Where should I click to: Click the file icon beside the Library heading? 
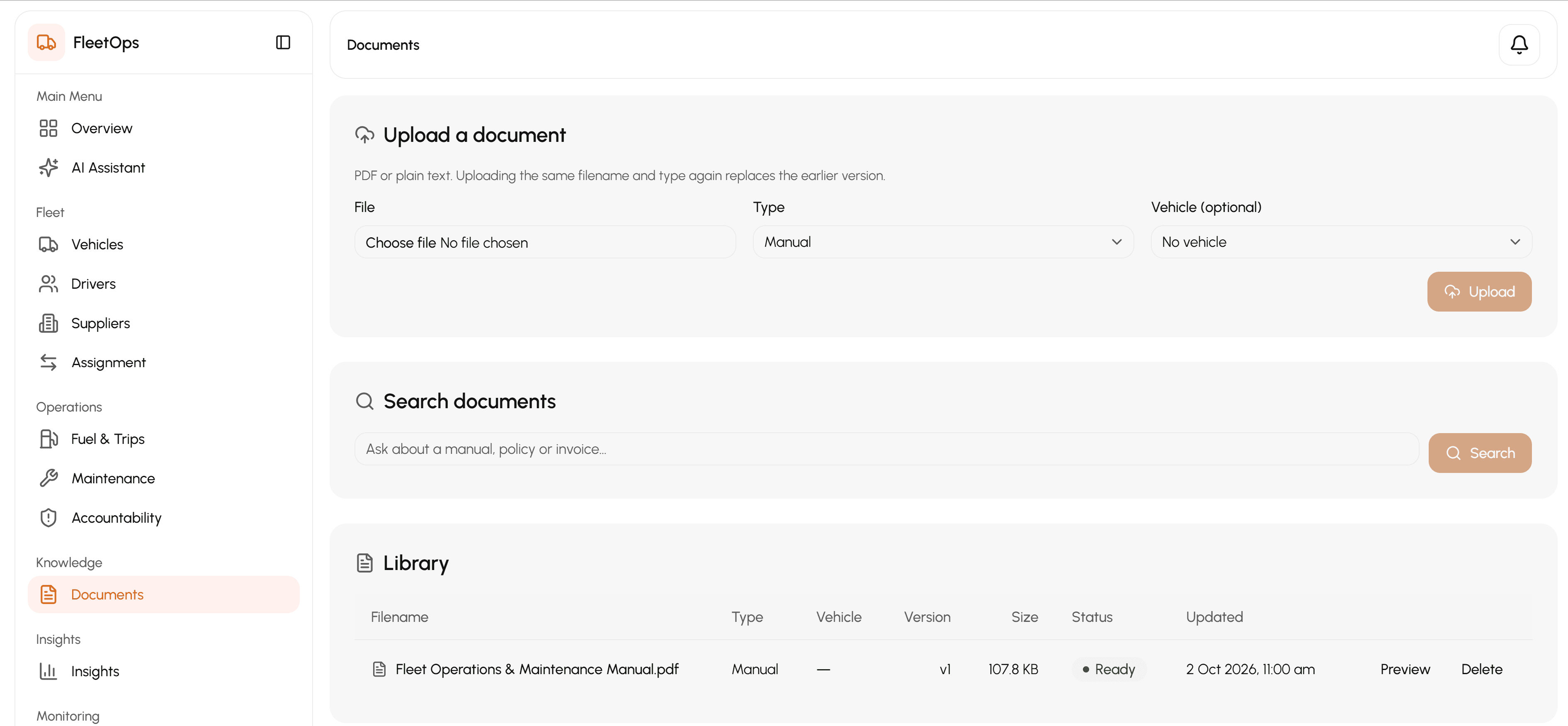364,563
